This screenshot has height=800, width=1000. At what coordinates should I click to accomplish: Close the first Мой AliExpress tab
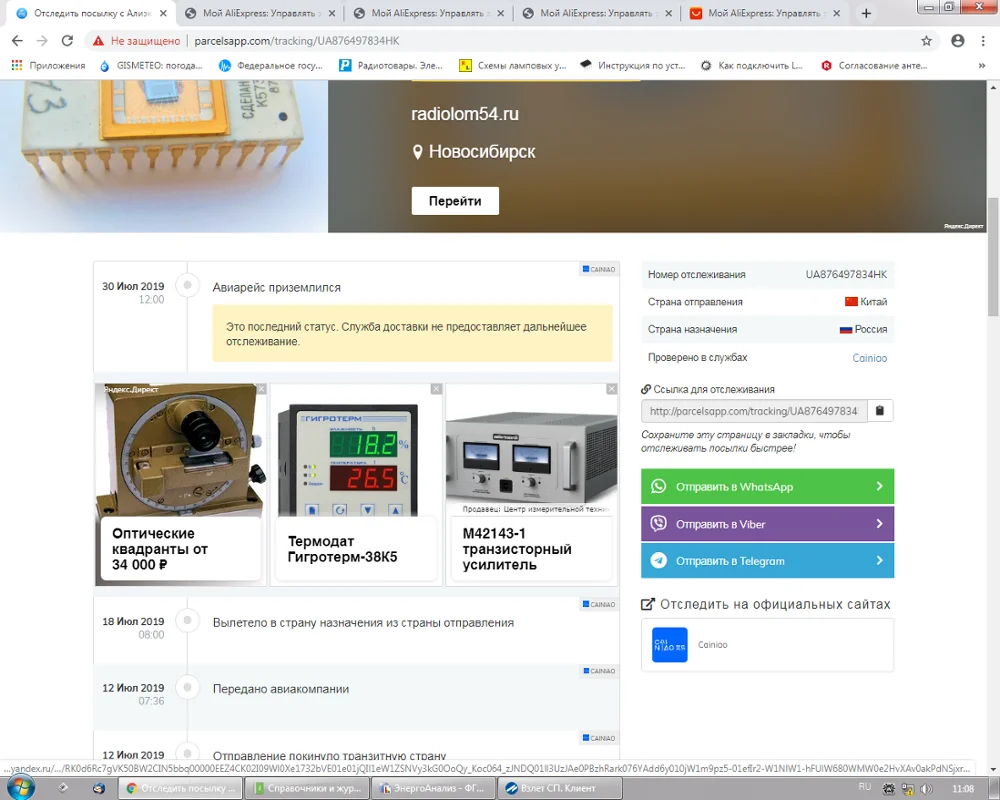coord(332,13)
